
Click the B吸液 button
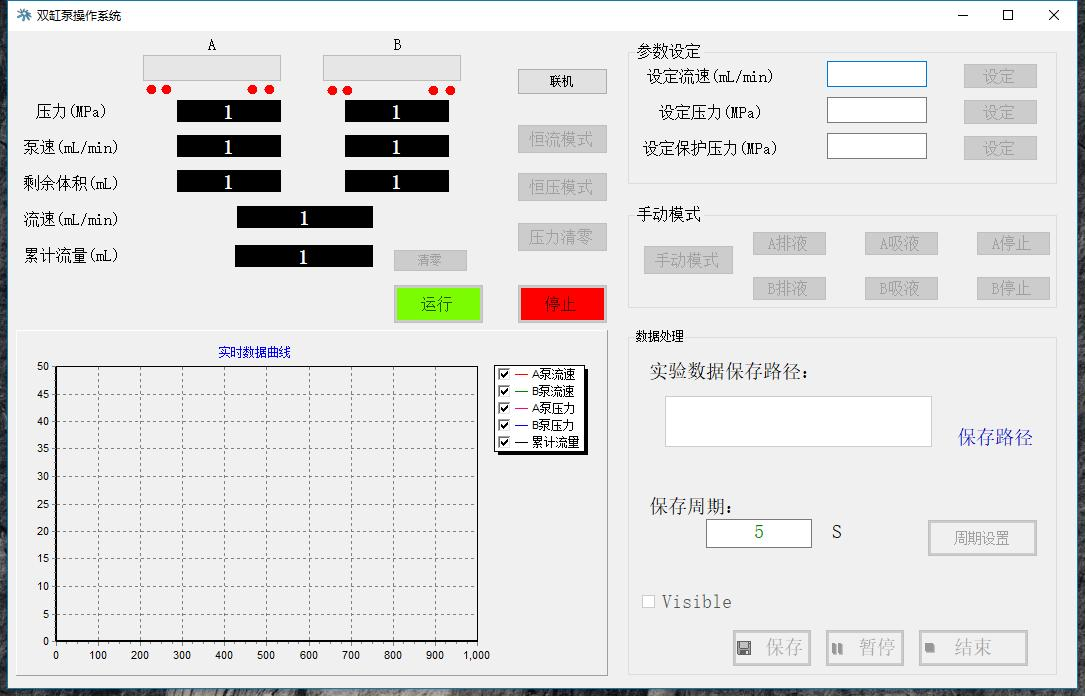pos(901,289)
